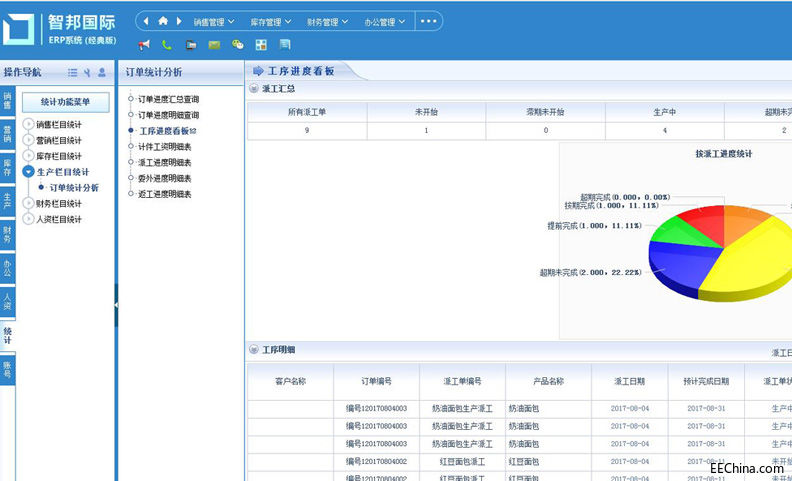Image resolution: width=792 pixels, height=481 pixels.
Task: Click the Home icon in top navigation
Action: [x=163, y=21]
